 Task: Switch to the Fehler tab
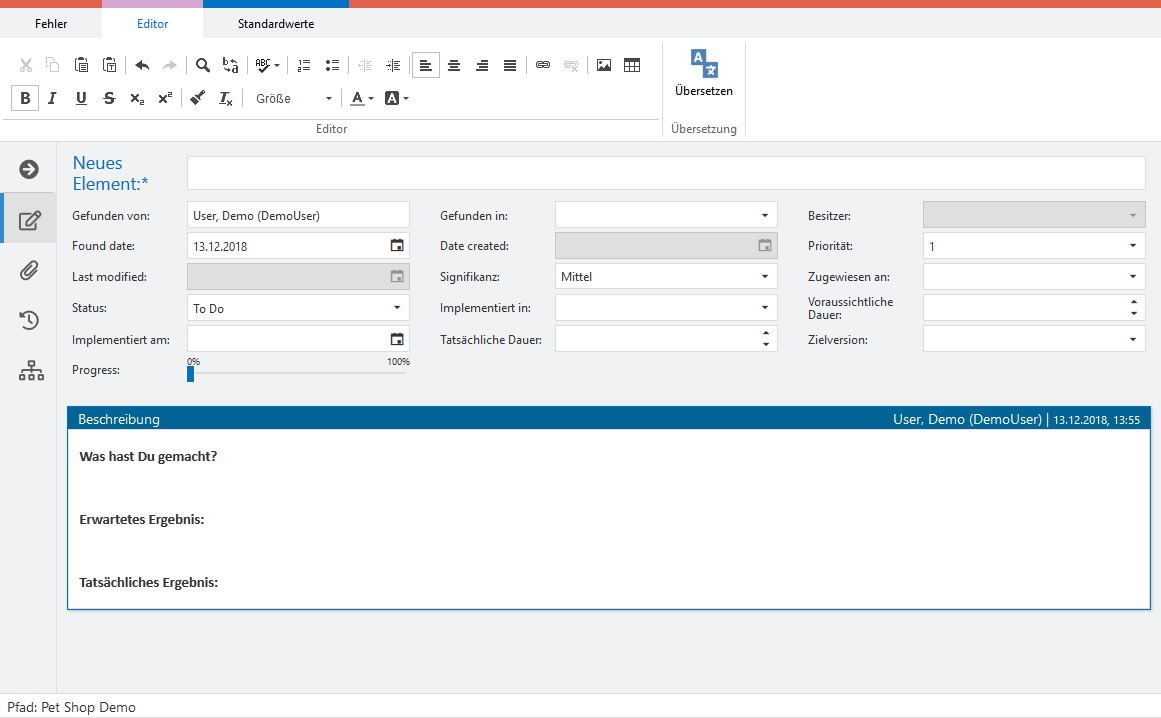point(51,23)
